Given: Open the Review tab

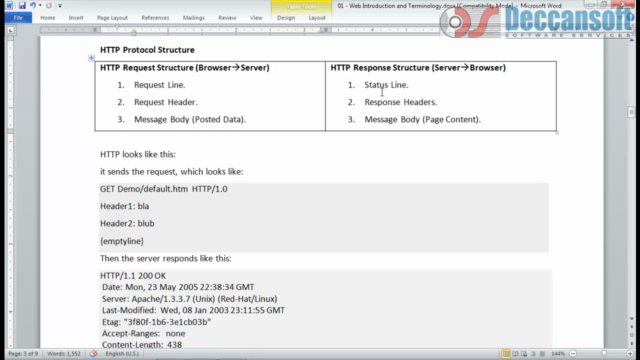Looking at the screenshot, I should click(227, 18).
